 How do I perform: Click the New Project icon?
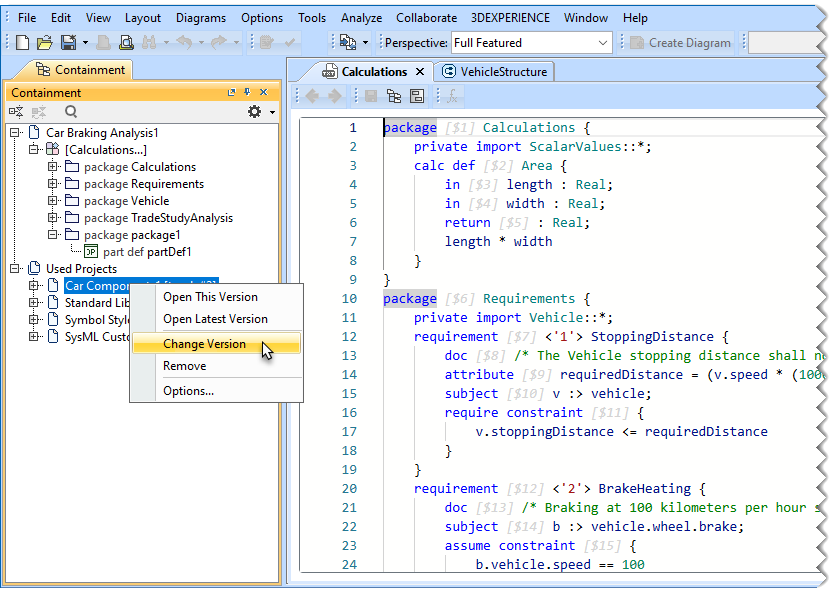(23, 42)
